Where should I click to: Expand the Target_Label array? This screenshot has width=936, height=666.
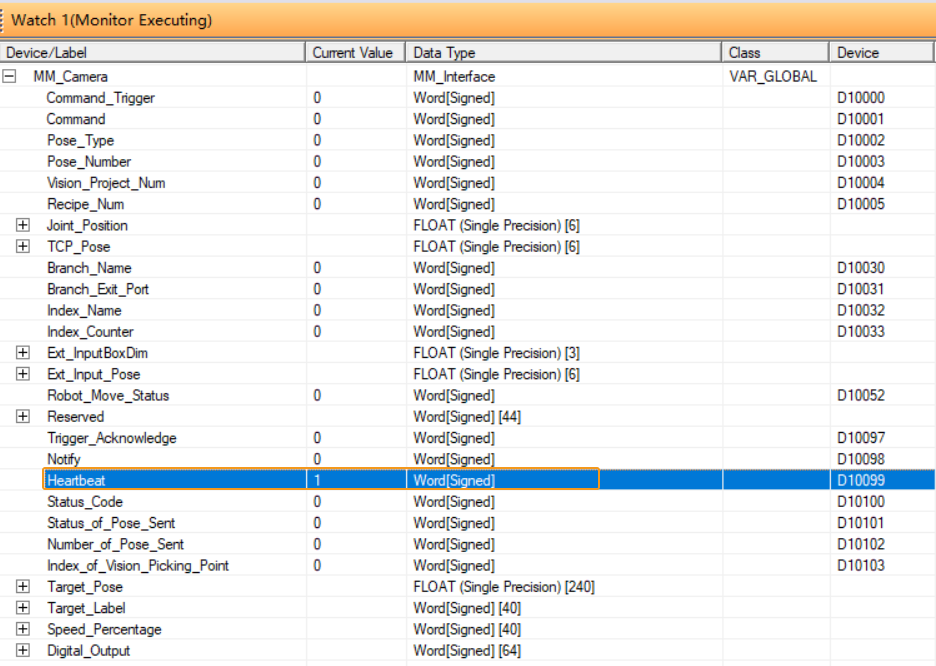click(x=23, y=608)
